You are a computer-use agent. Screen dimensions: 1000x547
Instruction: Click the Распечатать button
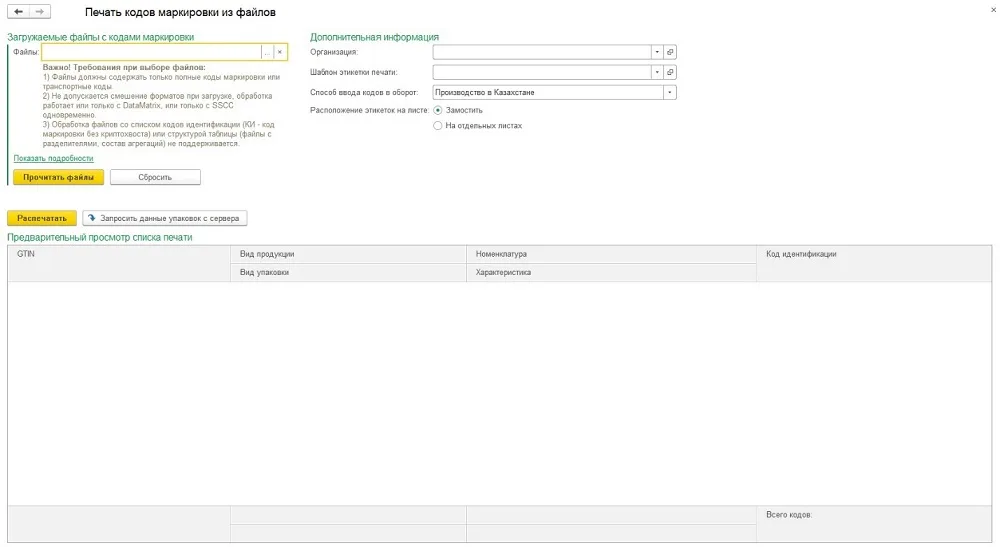(41, 218)
